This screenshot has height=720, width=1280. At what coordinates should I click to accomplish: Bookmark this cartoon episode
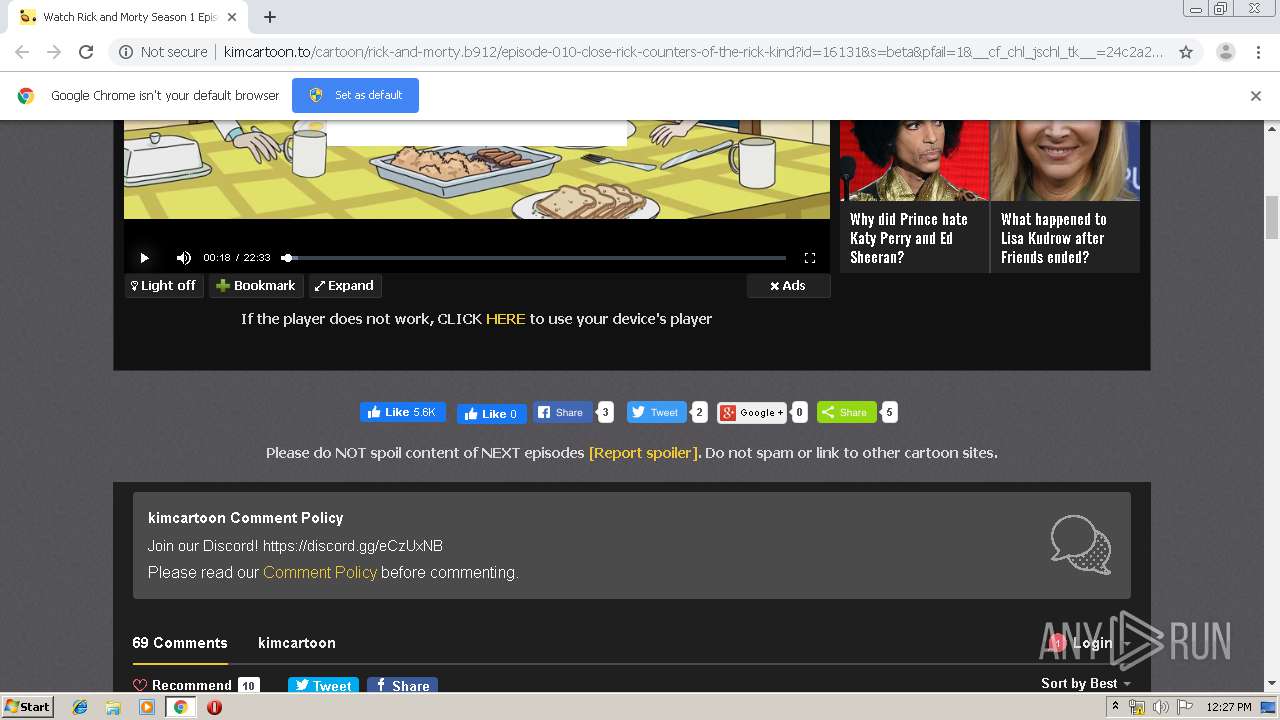[x=256, y=286]
